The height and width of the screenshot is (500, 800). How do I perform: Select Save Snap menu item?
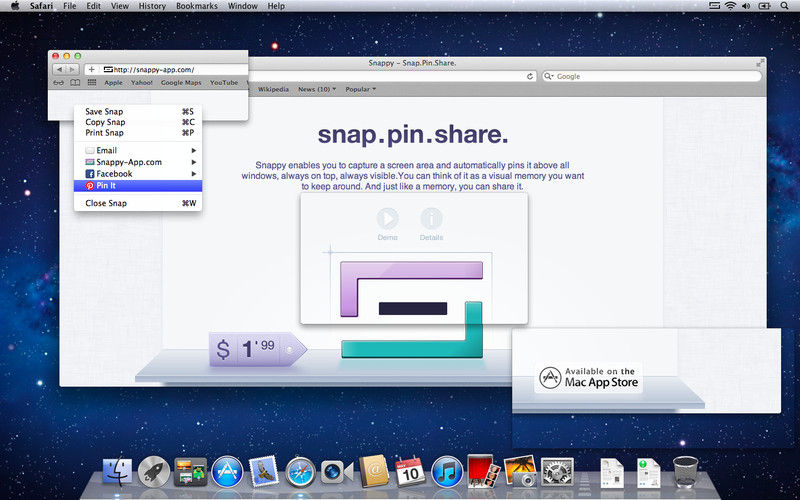(x=105, y=112)
